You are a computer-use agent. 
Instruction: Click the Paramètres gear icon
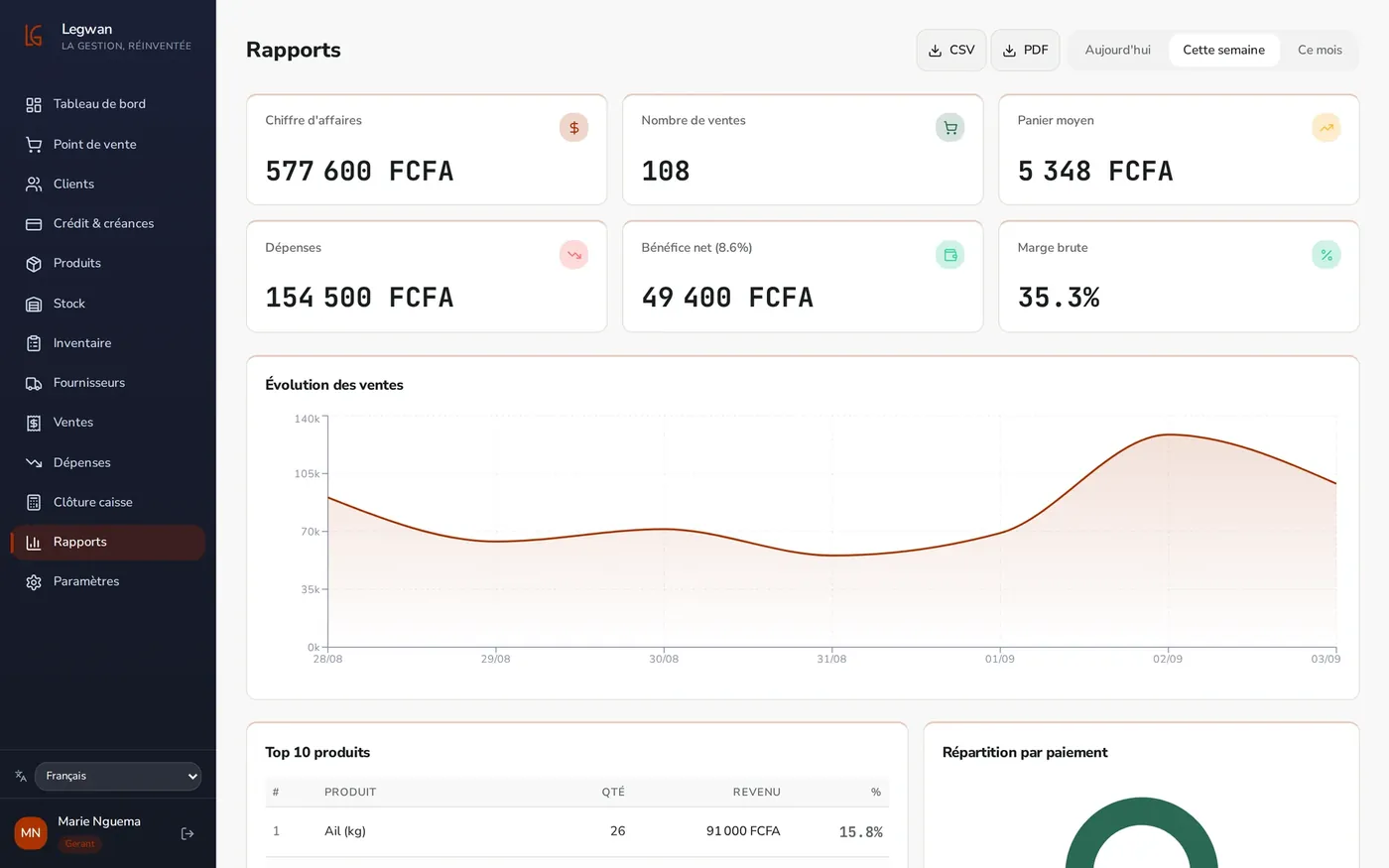[34, 582]
